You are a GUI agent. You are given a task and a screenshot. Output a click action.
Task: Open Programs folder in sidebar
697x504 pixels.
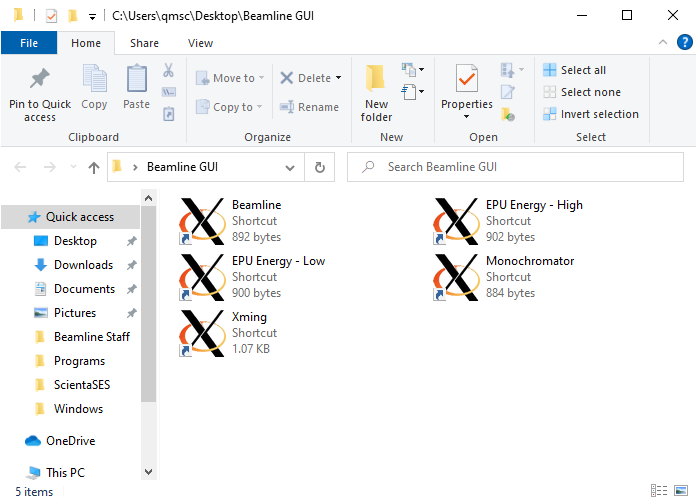point(79,361)
